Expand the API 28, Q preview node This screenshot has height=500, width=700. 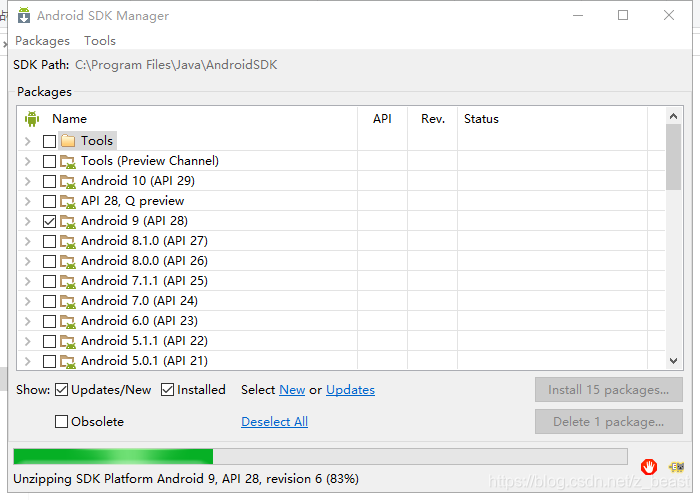click(x=28, y=202)
